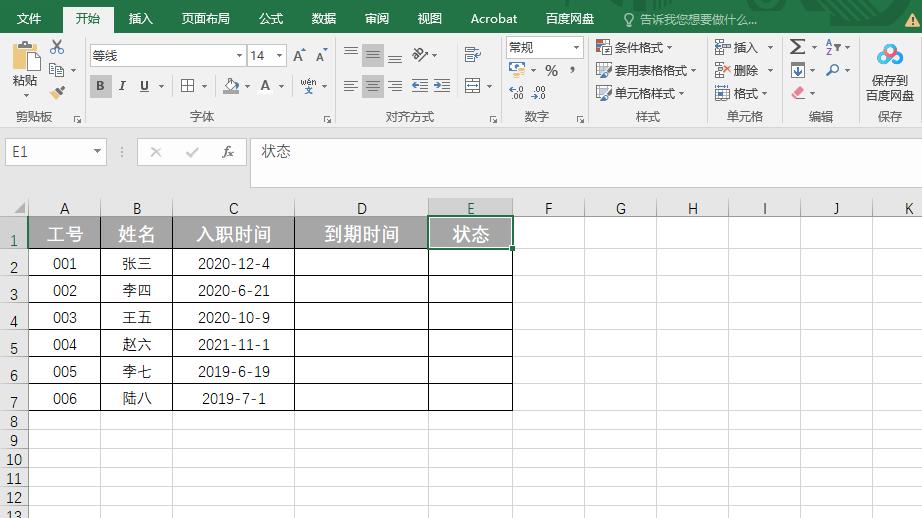This screenshot has width=922, height=518.
Task: Click the Copy icon in clipboard group
Action: tap(56, 70)
